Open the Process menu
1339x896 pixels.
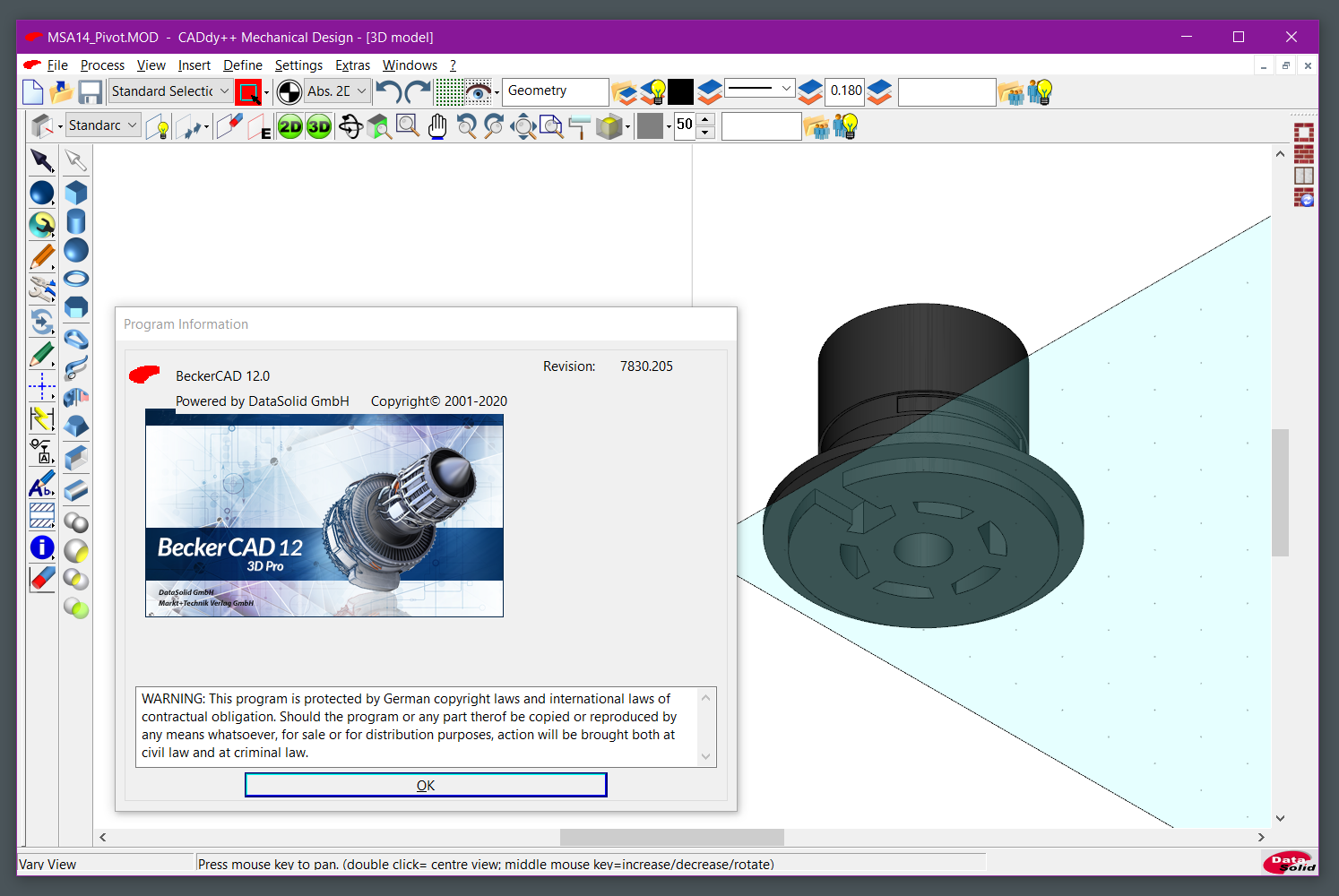102,65
